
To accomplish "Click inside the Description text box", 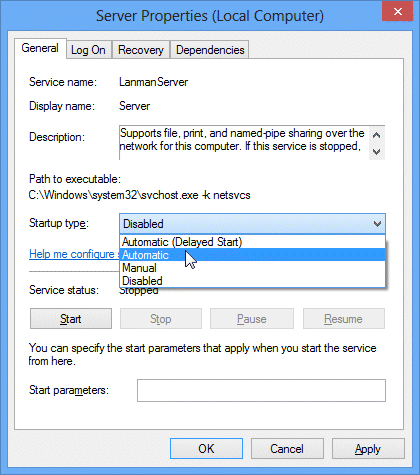I will pyautogui.click(x=244, y=143).
